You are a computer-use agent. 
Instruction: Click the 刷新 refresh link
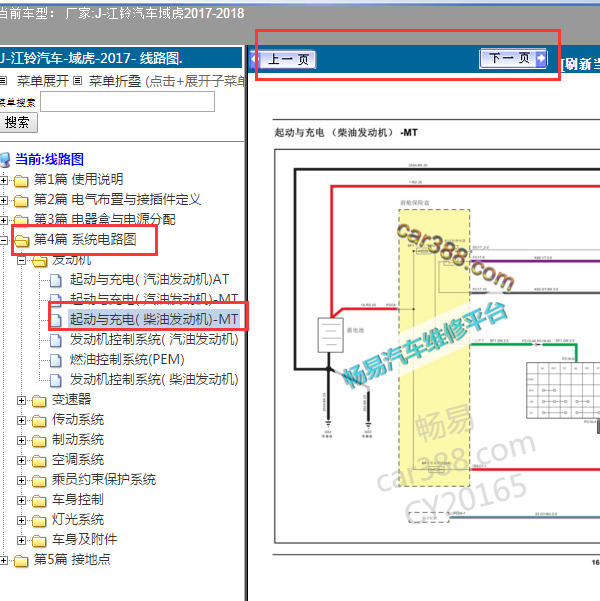pyautogui.click(x=580, y=64)
